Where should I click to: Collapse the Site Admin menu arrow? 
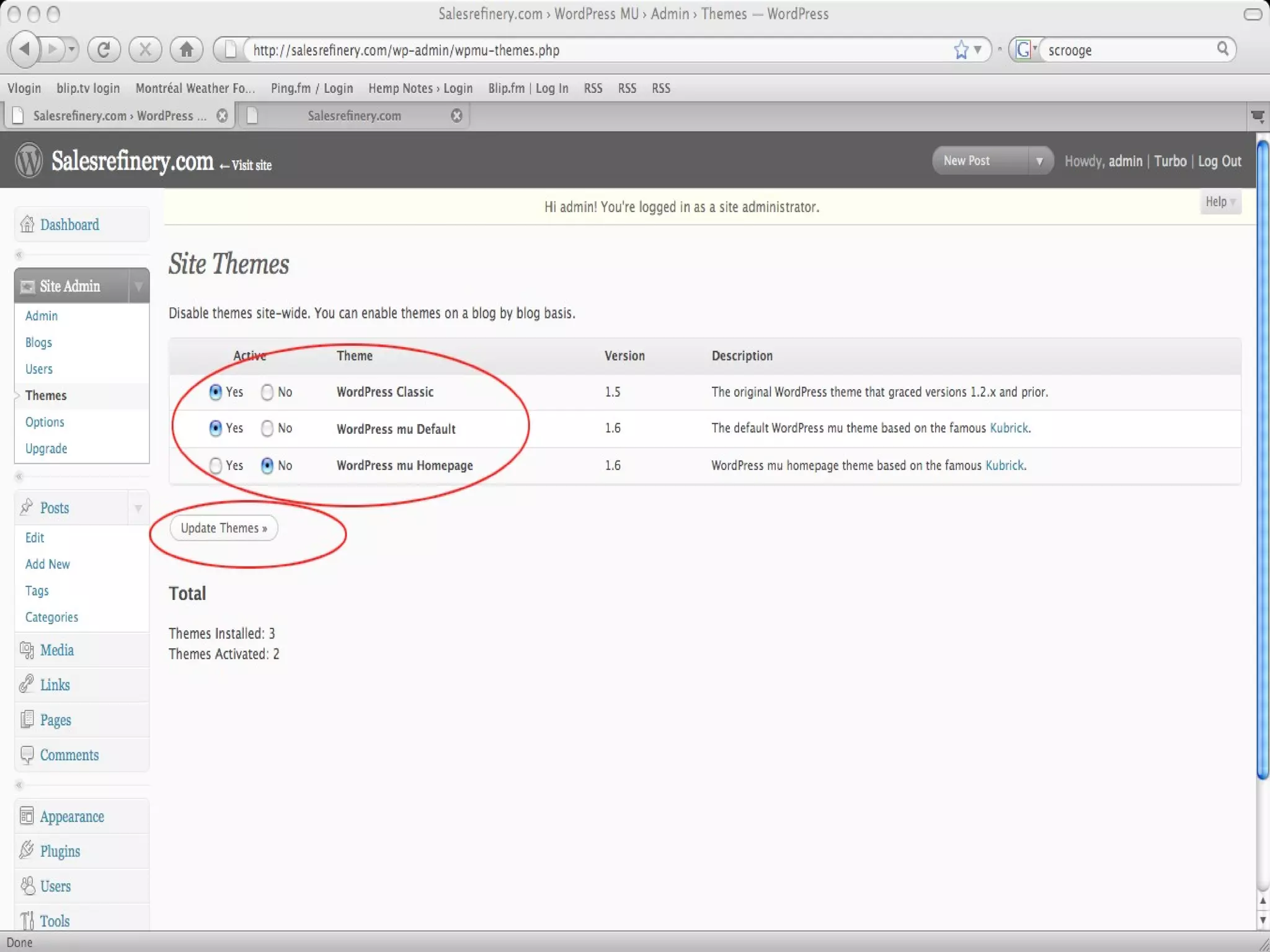tap(138, 286)
